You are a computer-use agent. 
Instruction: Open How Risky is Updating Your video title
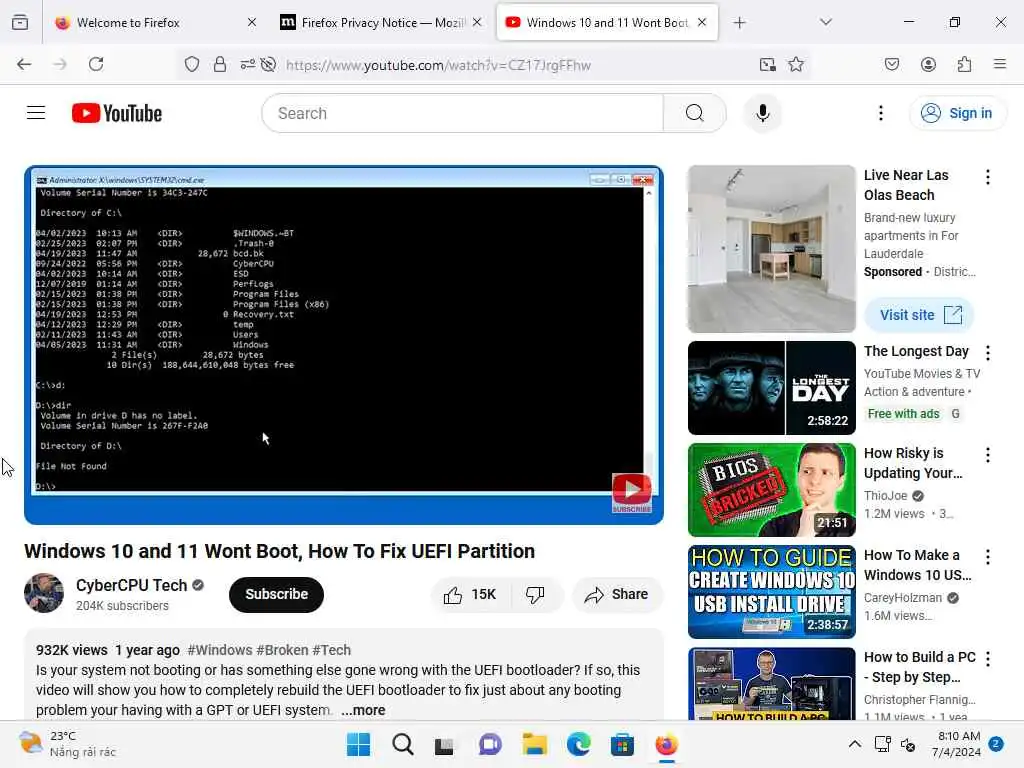coord(913,463)
